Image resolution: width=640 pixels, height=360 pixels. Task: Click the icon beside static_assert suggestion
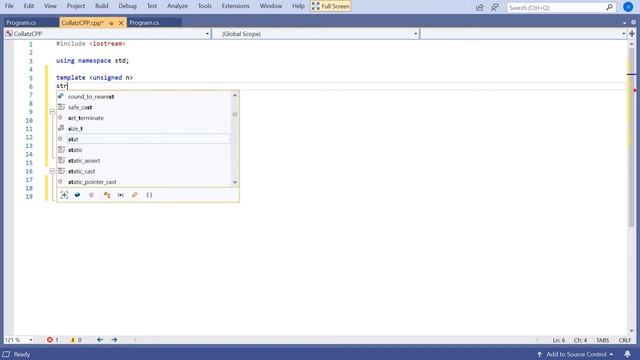(x=61, y=160)
